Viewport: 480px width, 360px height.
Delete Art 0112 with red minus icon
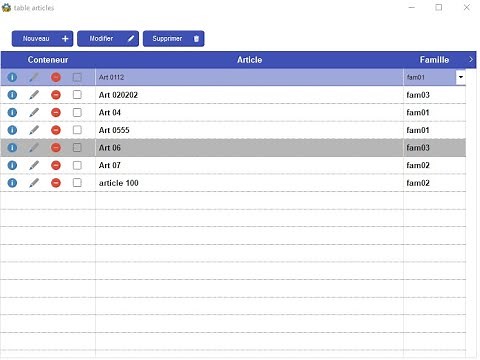click(56, 77)
